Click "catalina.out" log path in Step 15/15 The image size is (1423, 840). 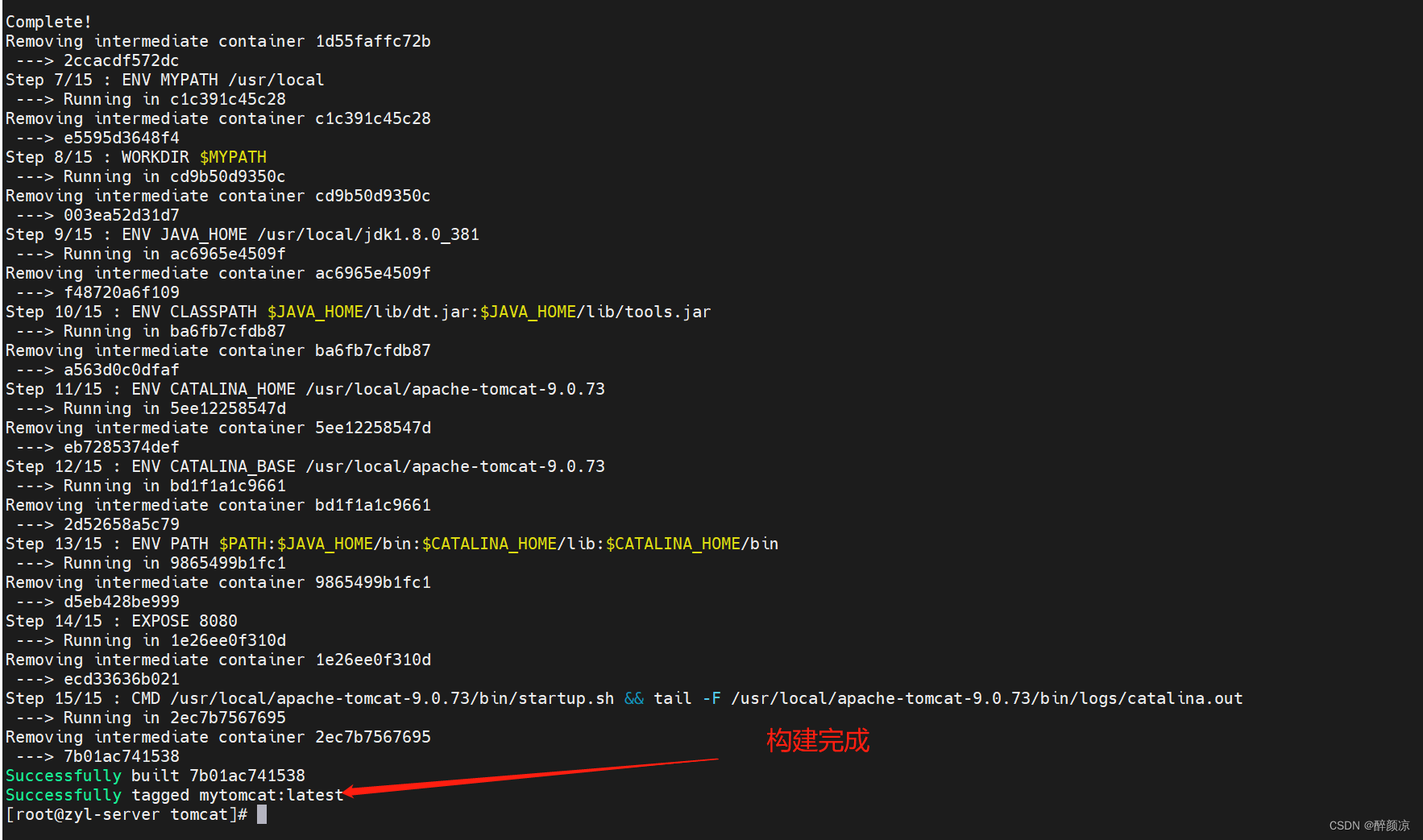point(1185,698)
